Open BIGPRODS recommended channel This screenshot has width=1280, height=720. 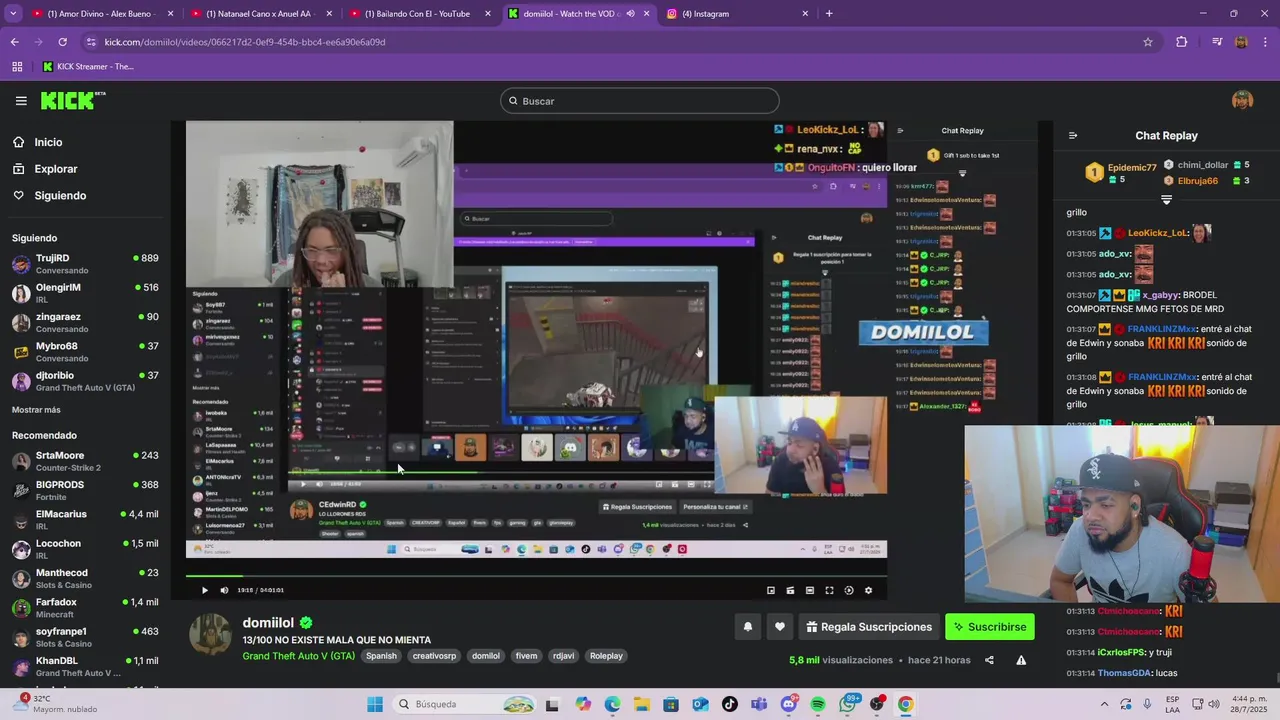(x=85, y=490)
